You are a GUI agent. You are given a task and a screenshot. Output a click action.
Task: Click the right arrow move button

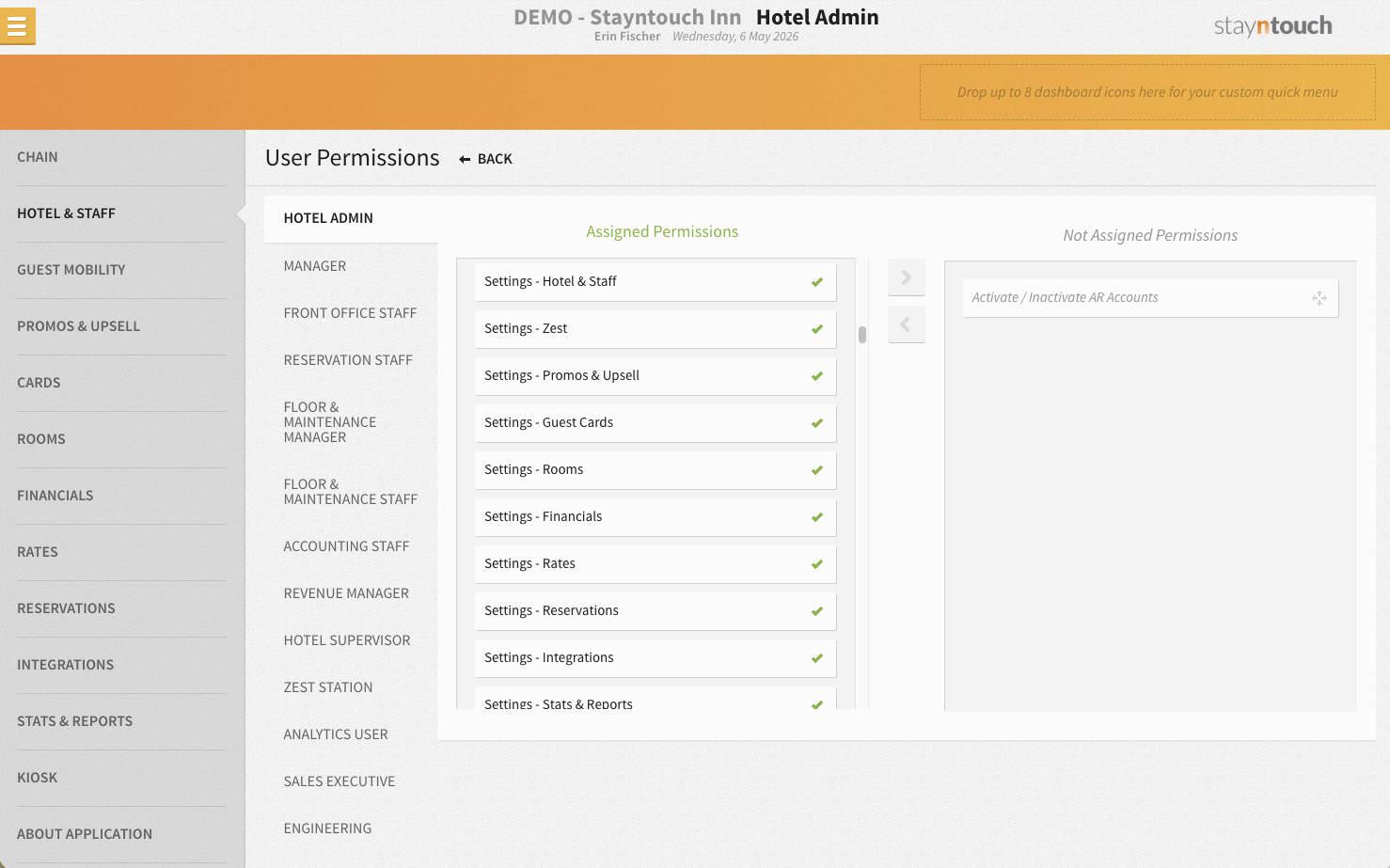[x=907, y=277]
